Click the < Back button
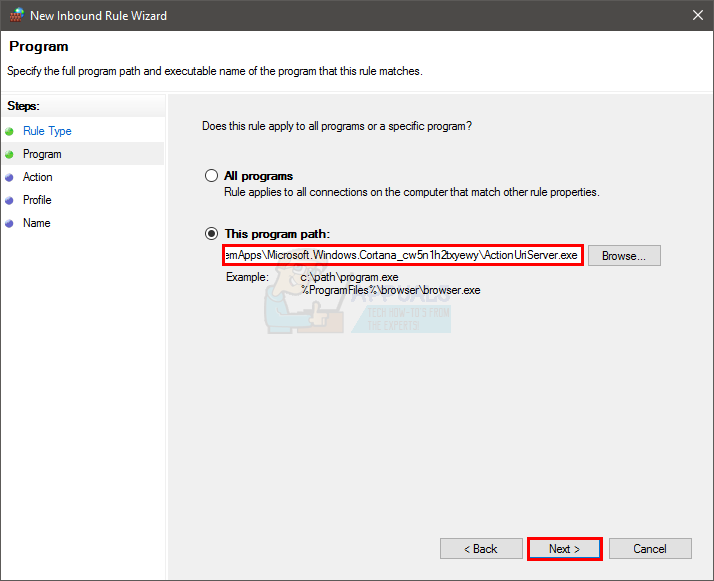Screen dimensions: 714x581 pos(481,549)
